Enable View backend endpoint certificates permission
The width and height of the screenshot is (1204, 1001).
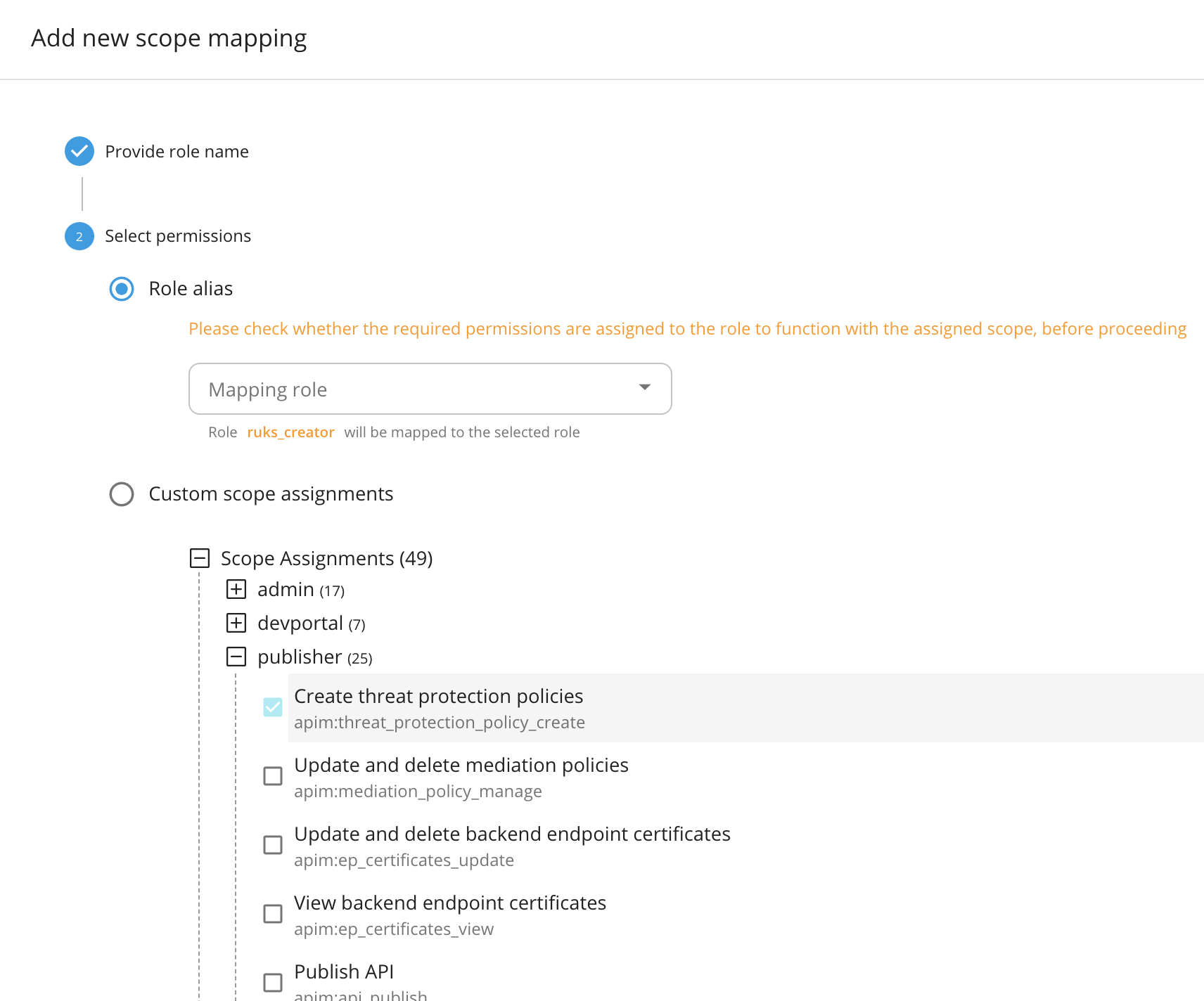point(273,914)
